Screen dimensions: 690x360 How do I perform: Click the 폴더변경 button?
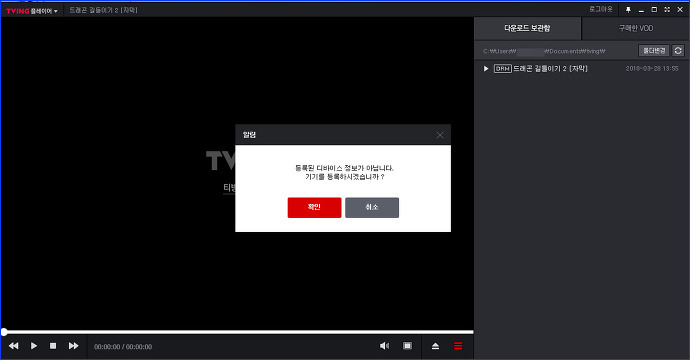click(x=654, y=51)
